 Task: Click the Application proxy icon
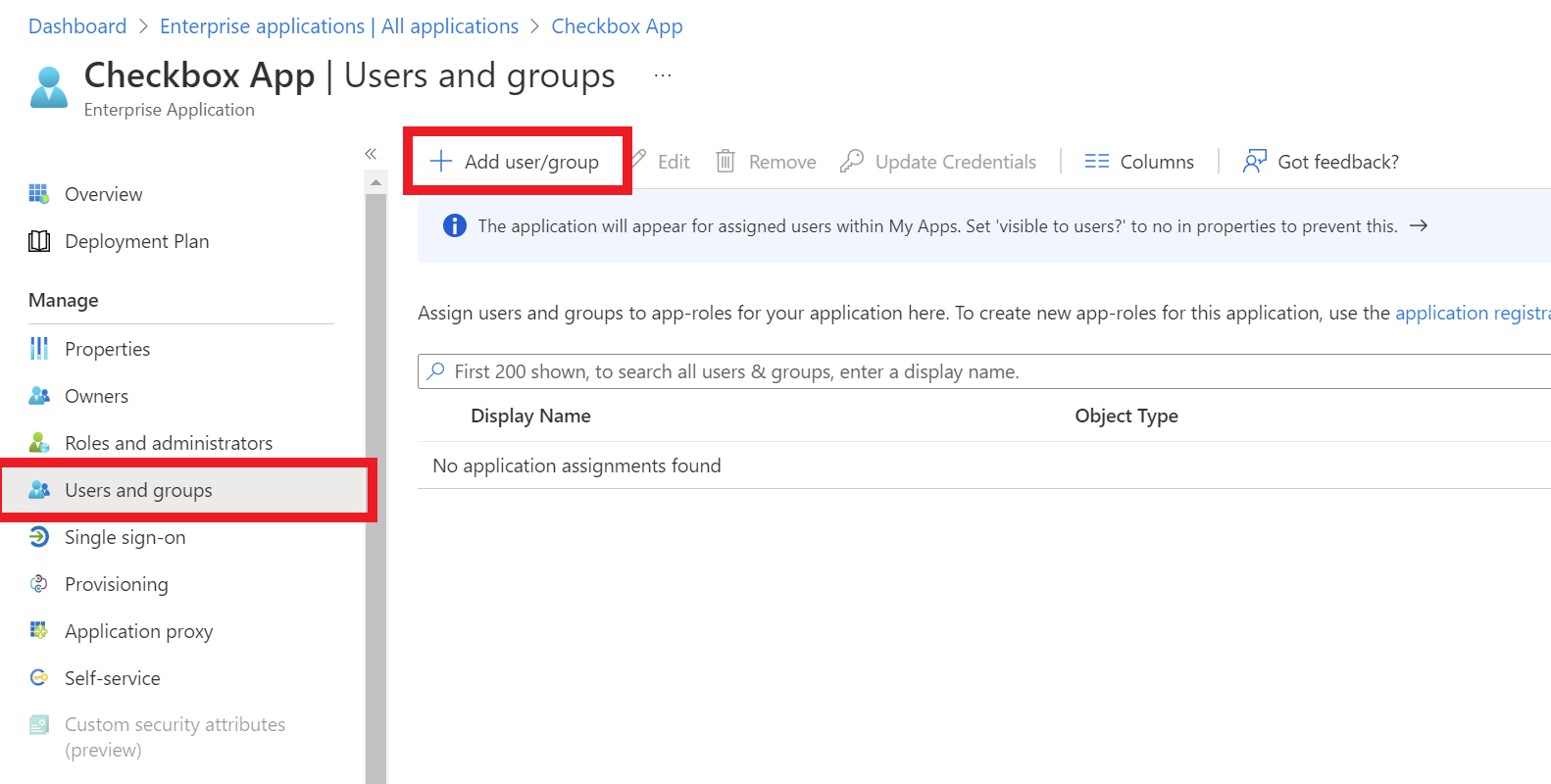(39, 631)
